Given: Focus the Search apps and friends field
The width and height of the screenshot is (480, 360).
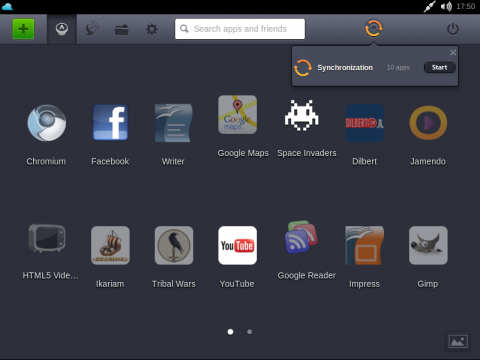Looking at the screenshot, I should [x=240, y=29].
